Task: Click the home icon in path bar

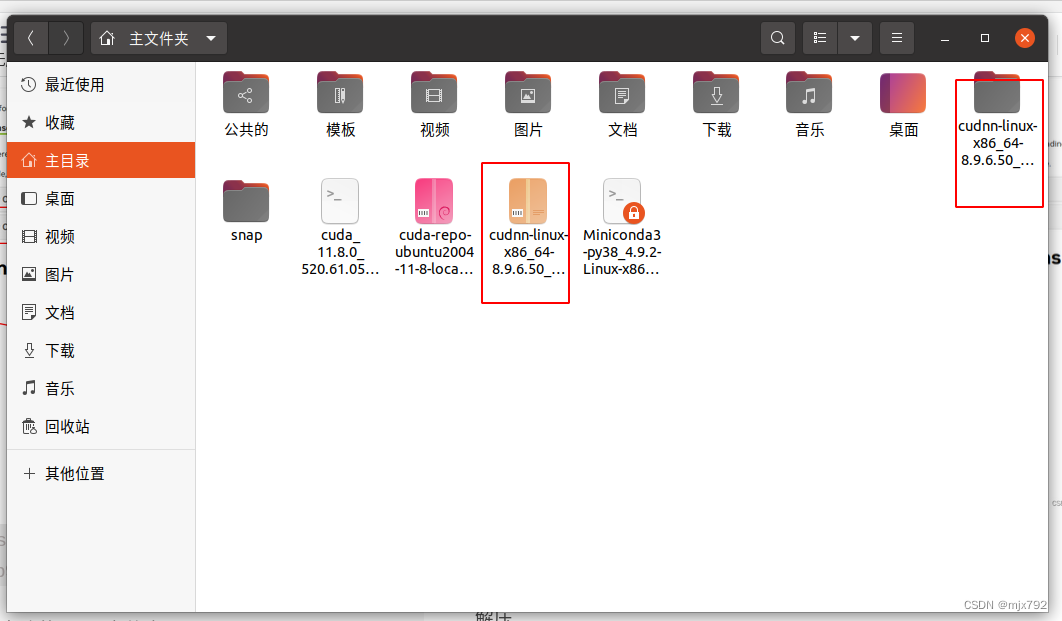Action: (107, 38)
